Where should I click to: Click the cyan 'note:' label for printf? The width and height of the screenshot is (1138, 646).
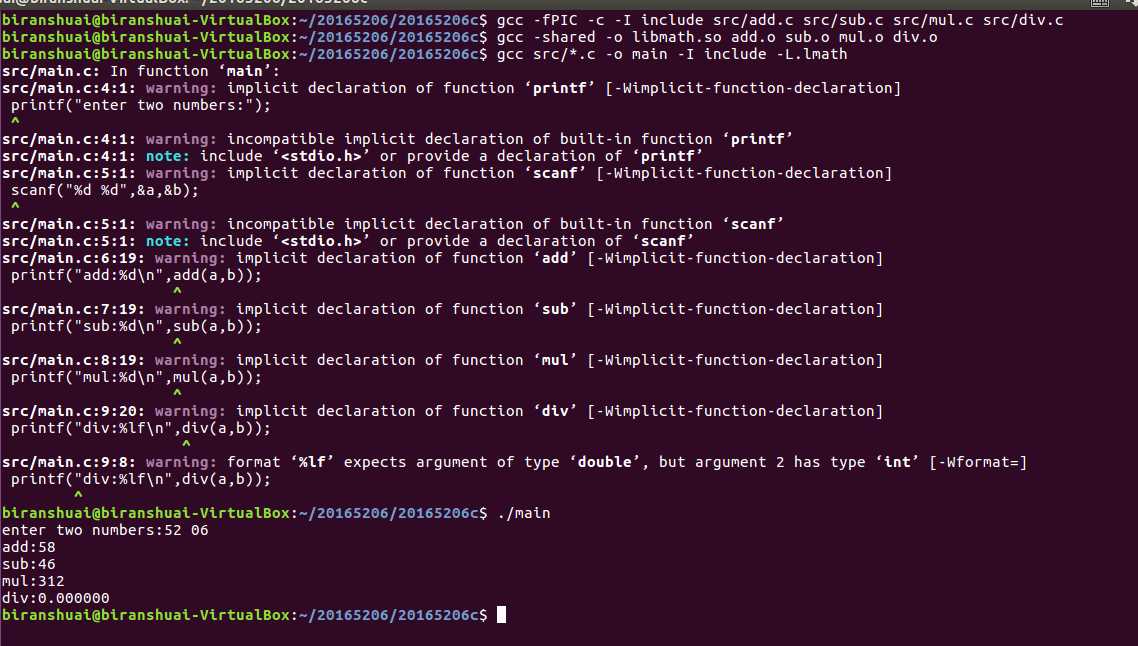168,156
